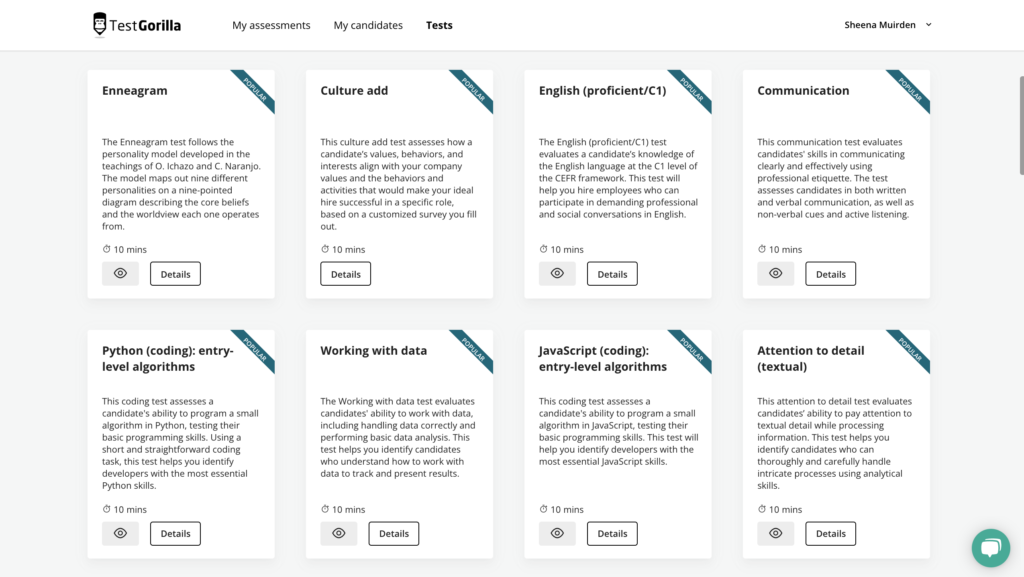Preview the English (proficient/C1) test
Image resolution: width=1024 pixels, height=577 pixels.
pyautogui.click(x=557, y=273)
